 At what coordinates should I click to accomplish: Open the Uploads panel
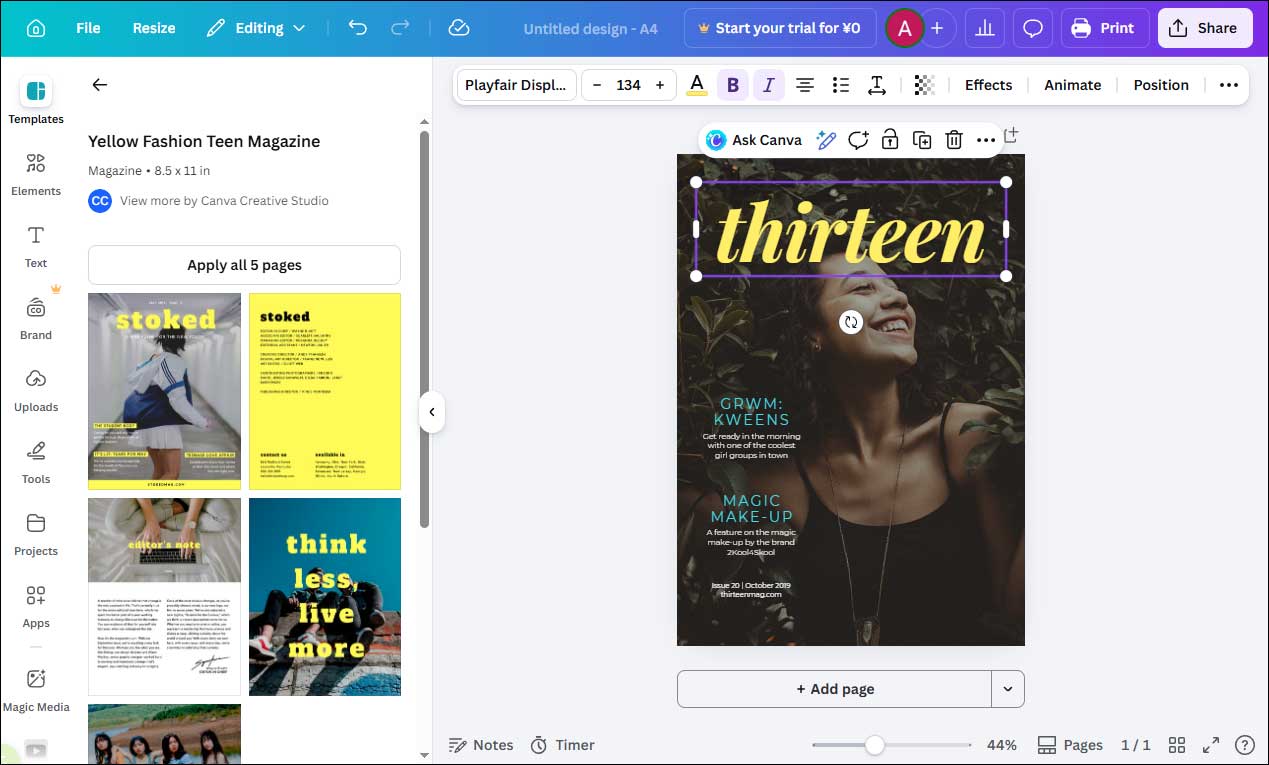pos(36,391)
